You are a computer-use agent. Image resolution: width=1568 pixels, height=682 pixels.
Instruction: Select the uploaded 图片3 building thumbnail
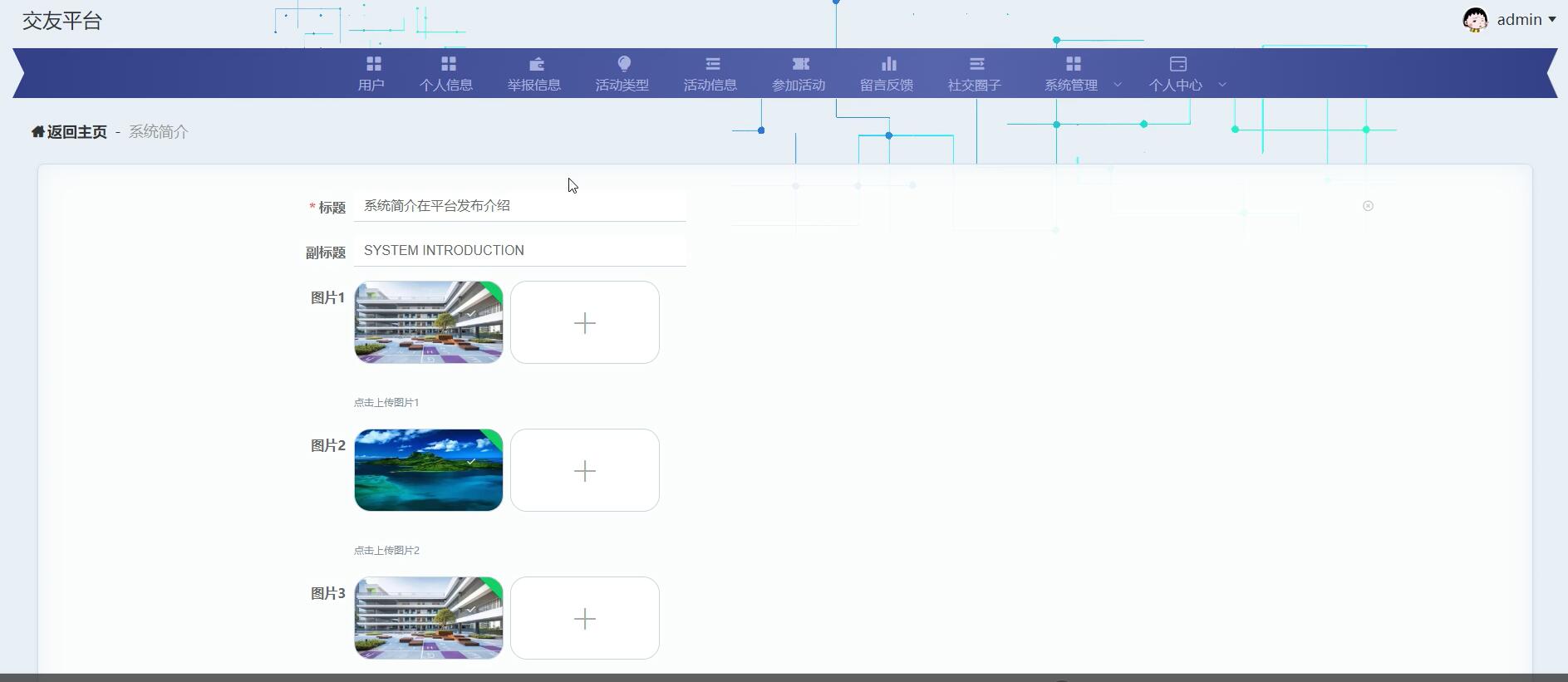pyautogui.click(x=429, y=618)
